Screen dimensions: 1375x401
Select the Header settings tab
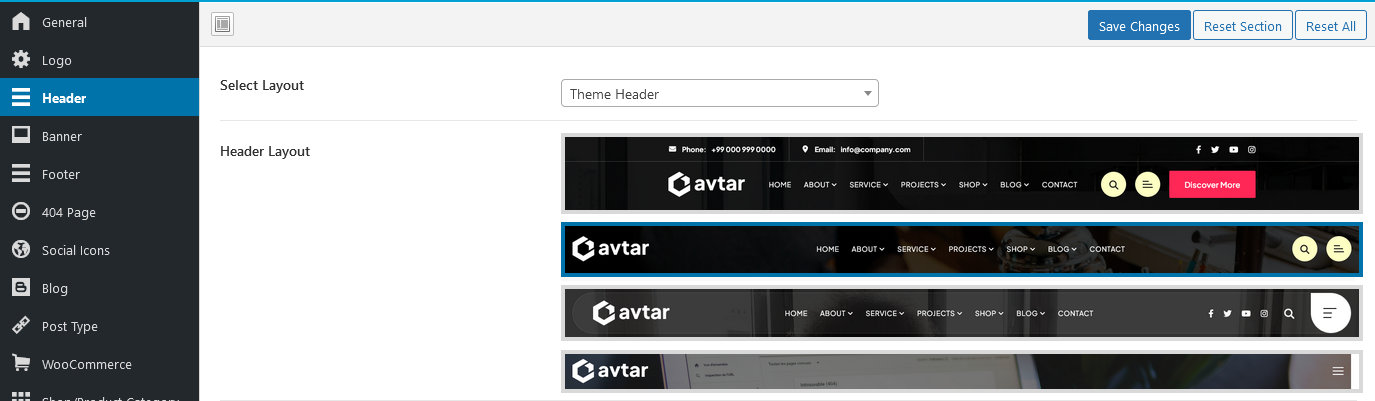click(x=100, y=98)
